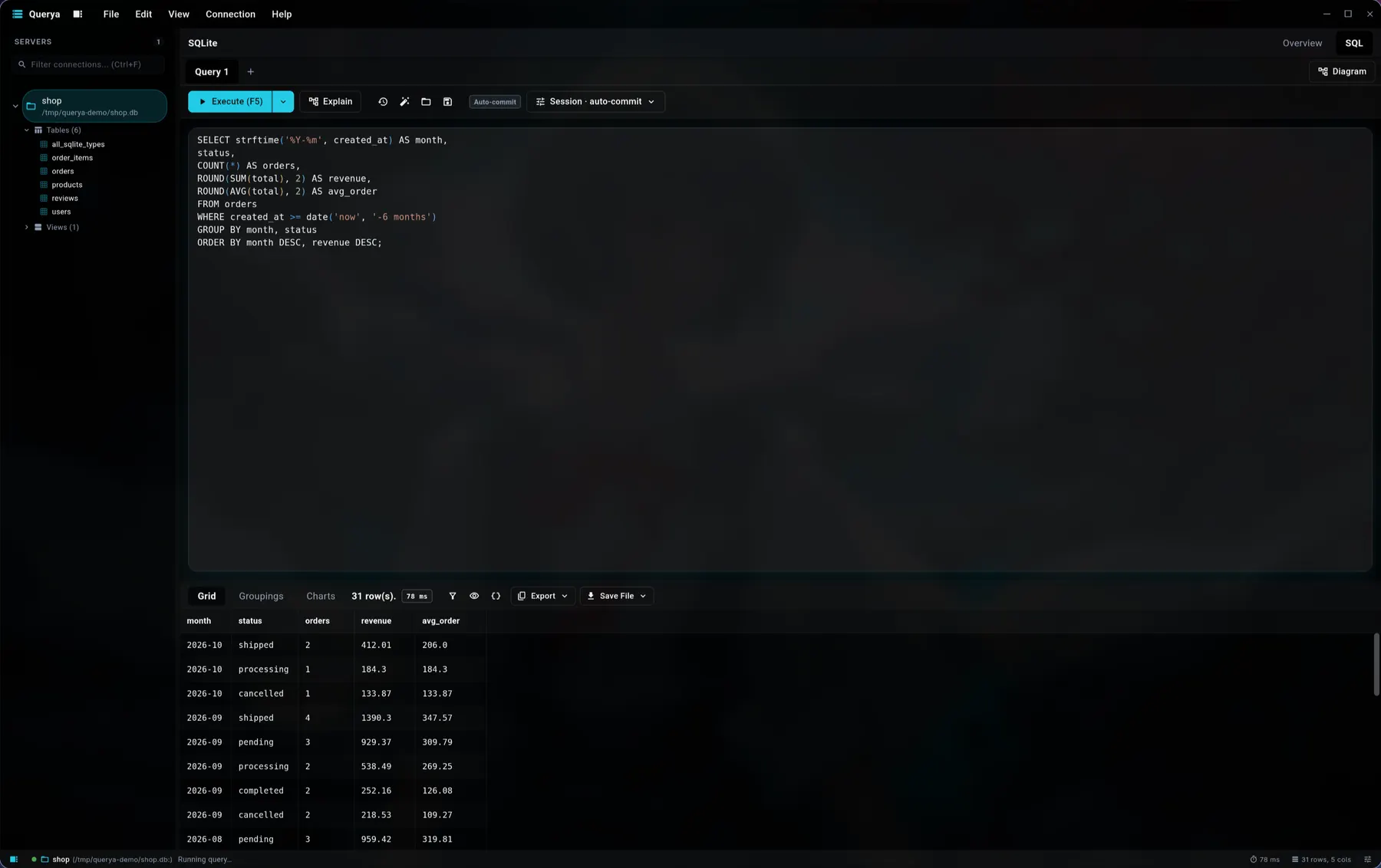This screenshot has height=868, width=1381.
Task: Click the orders table icon in tree
Action: tap(44, 171)
